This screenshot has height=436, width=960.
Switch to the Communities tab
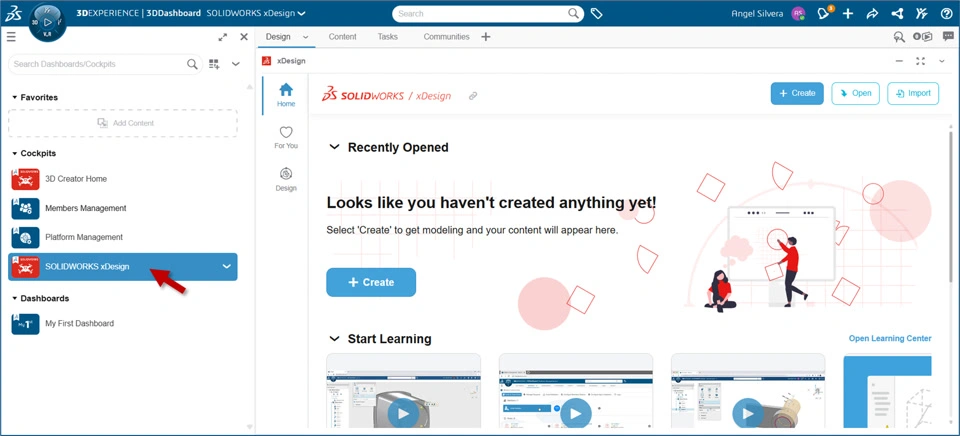click(x=446, y=37)
